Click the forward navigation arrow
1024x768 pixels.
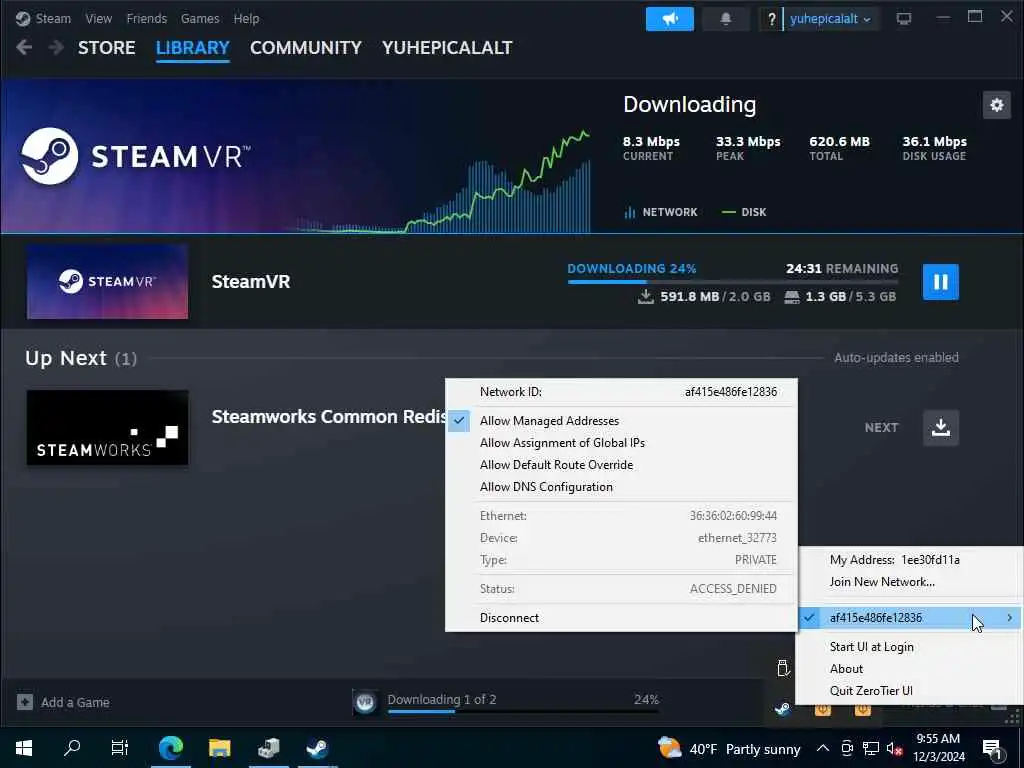coord(56,47)
